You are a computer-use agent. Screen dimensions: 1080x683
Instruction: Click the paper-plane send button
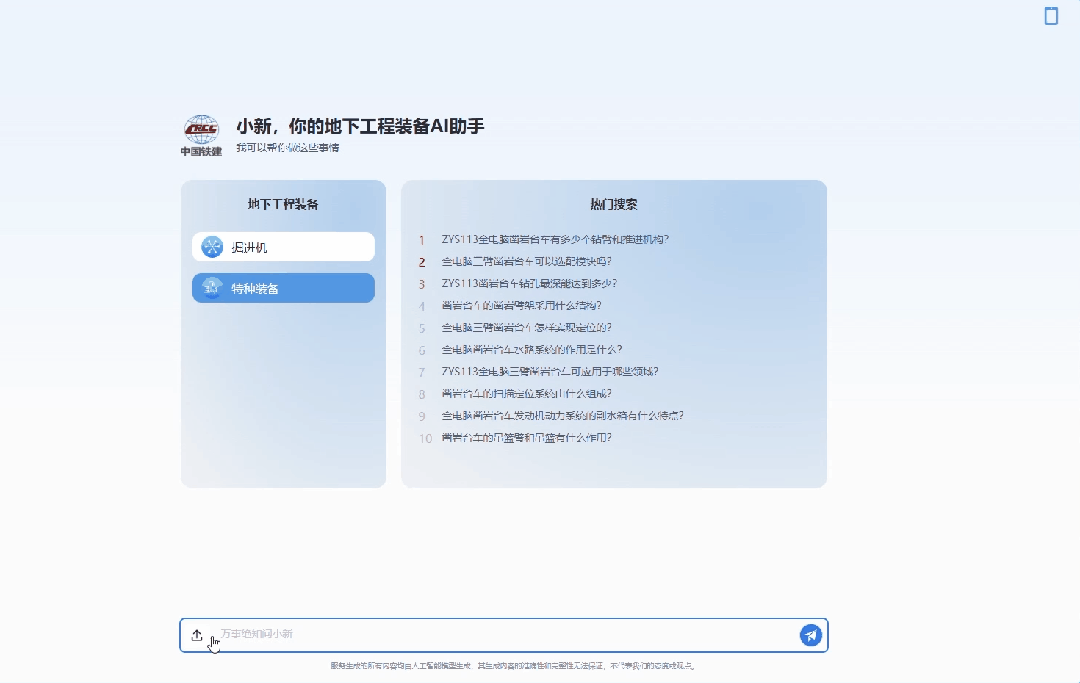811,635
